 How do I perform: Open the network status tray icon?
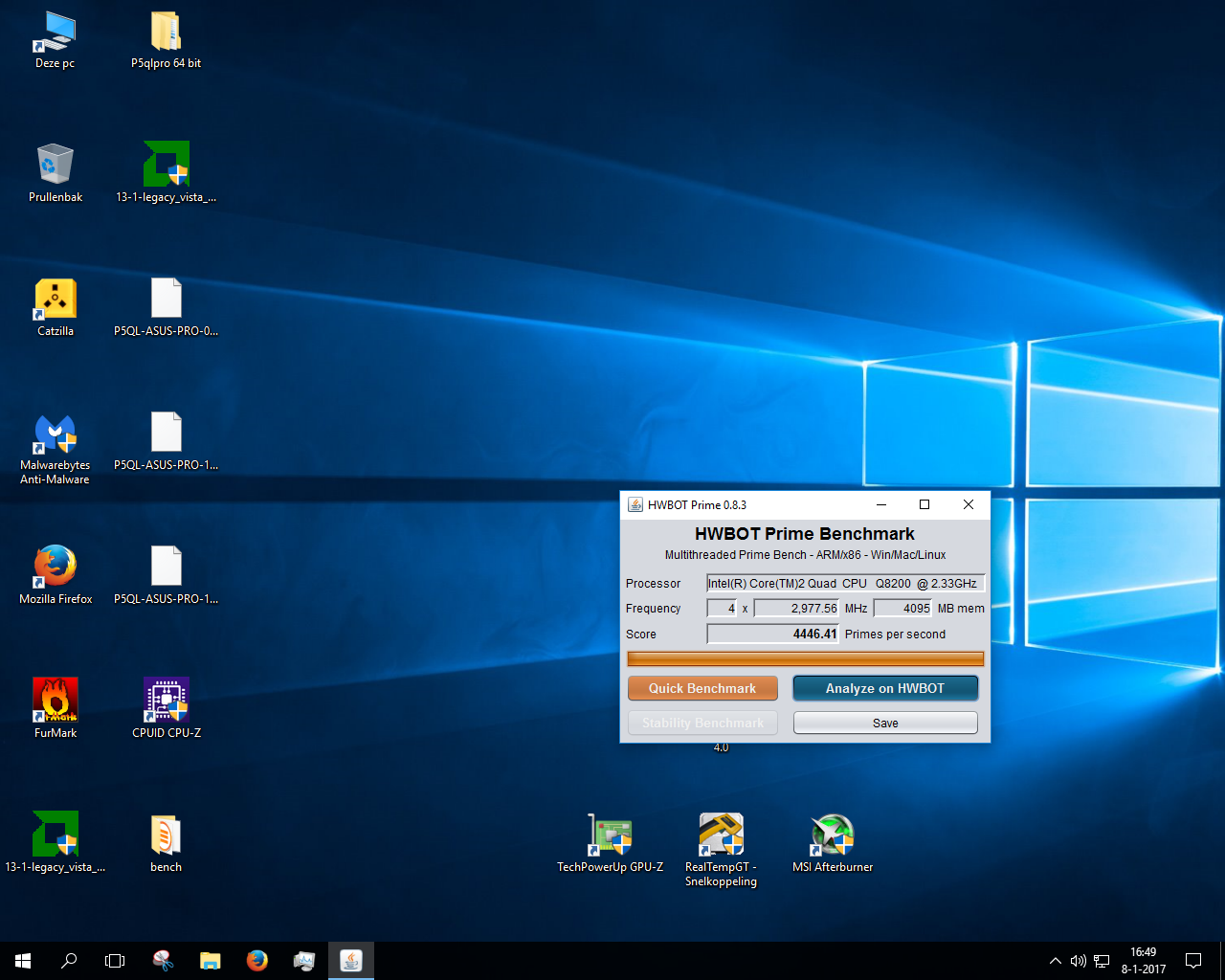click(x=1102, y=961)
